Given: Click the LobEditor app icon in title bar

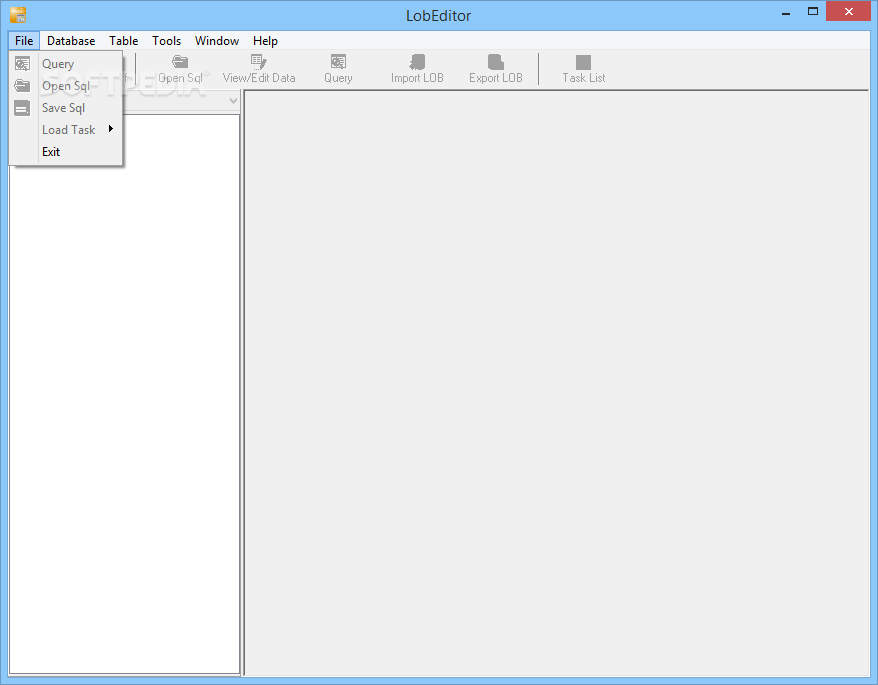Looking at the screenshot, I should click(x=18, y=15).
